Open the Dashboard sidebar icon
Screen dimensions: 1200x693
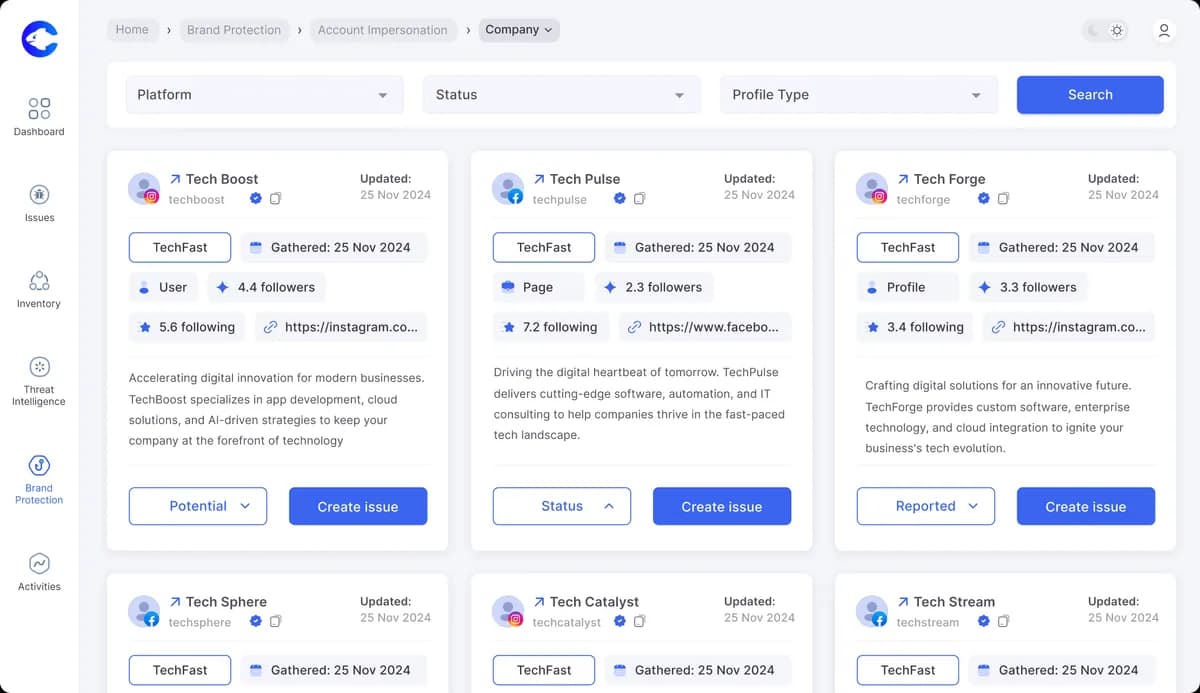coord(39,108)
